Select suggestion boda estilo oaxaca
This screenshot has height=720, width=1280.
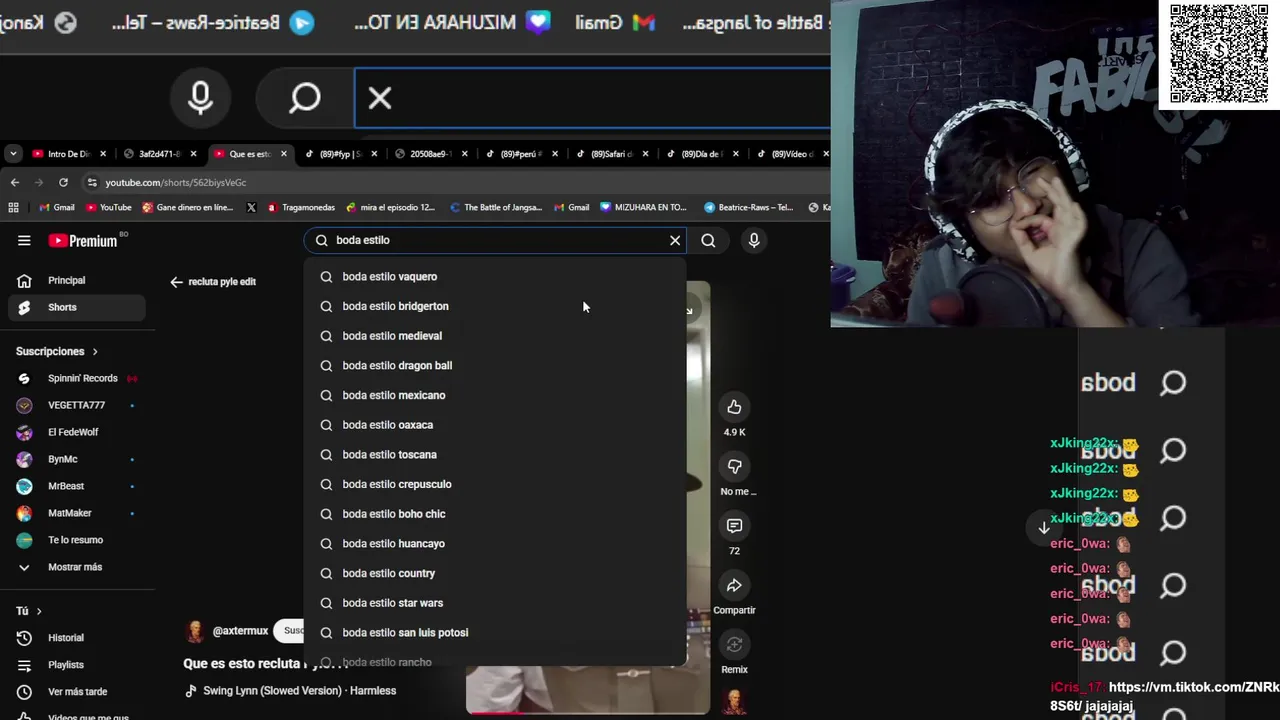(496, 425)
